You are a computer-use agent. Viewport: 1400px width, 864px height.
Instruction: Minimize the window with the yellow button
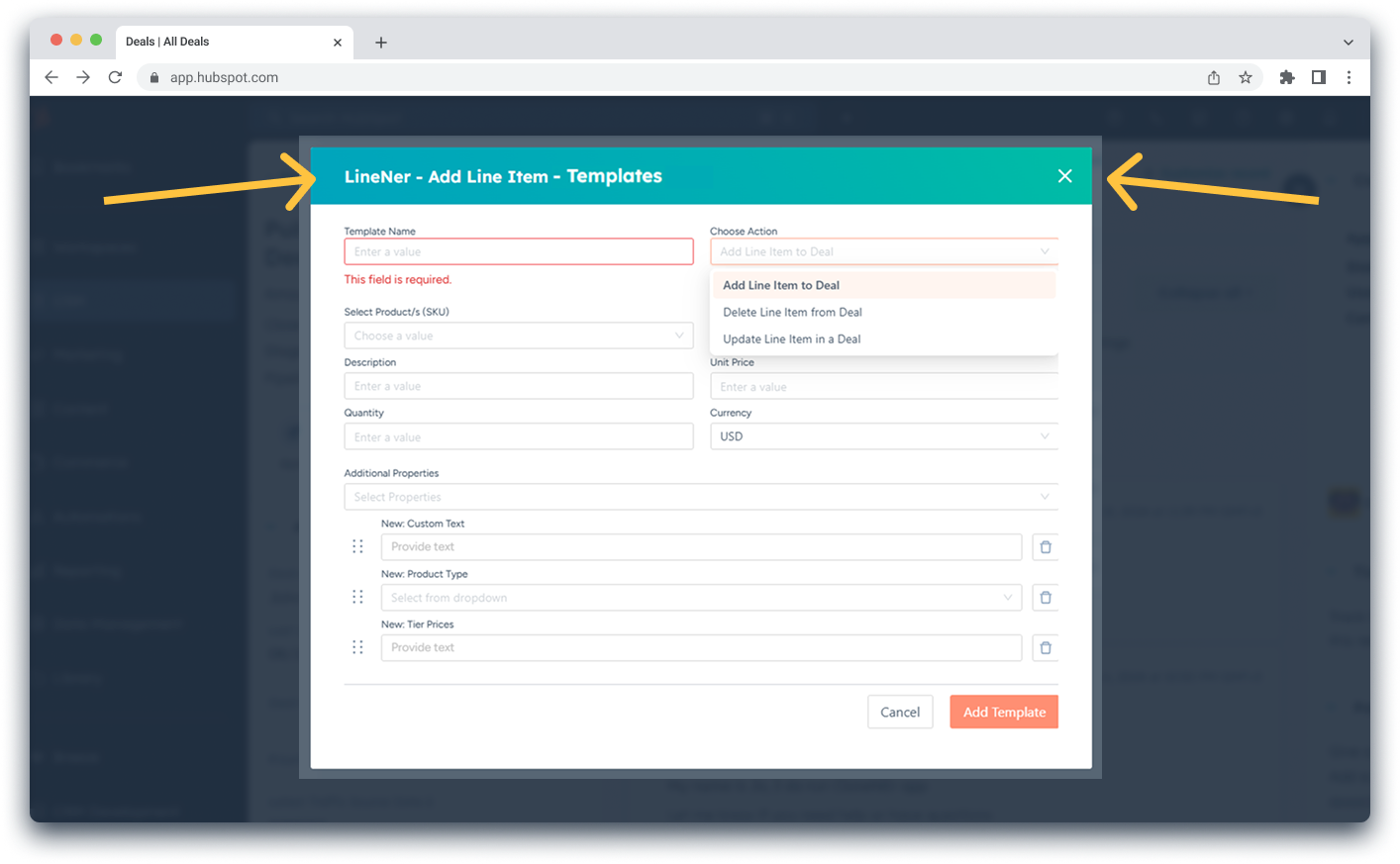(x=76, y=40)
